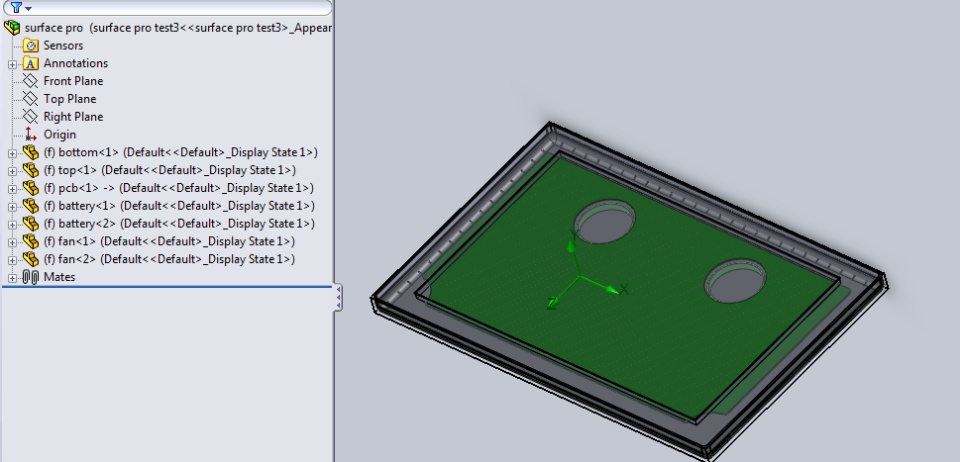The image size is (960, 462).
Task: Click the fan<1> part icon
Action: [31, 241]
